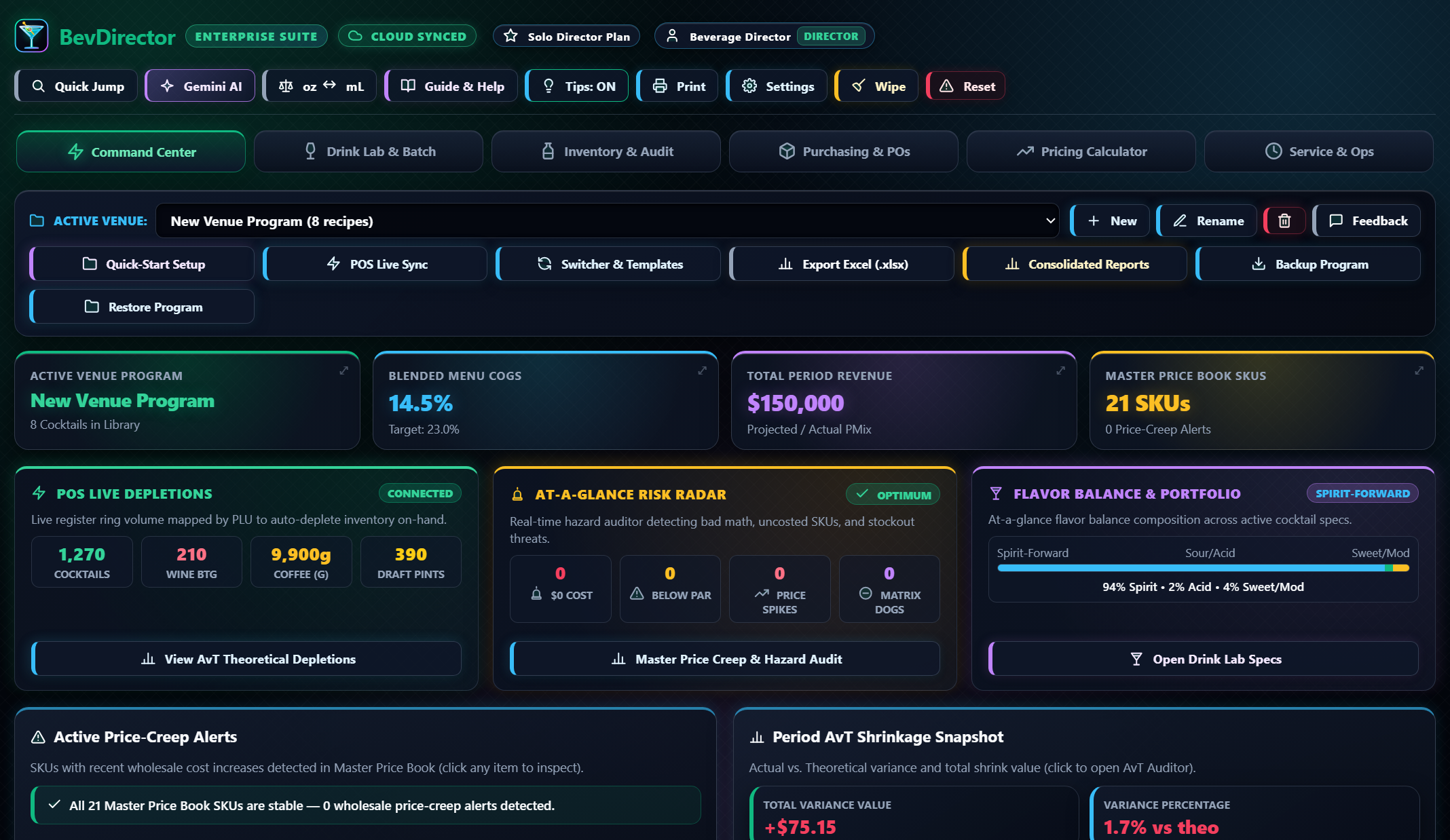1450x840 pixels.
Task: Click Open Drink Lab Specs
Action: click(1204, 659)
